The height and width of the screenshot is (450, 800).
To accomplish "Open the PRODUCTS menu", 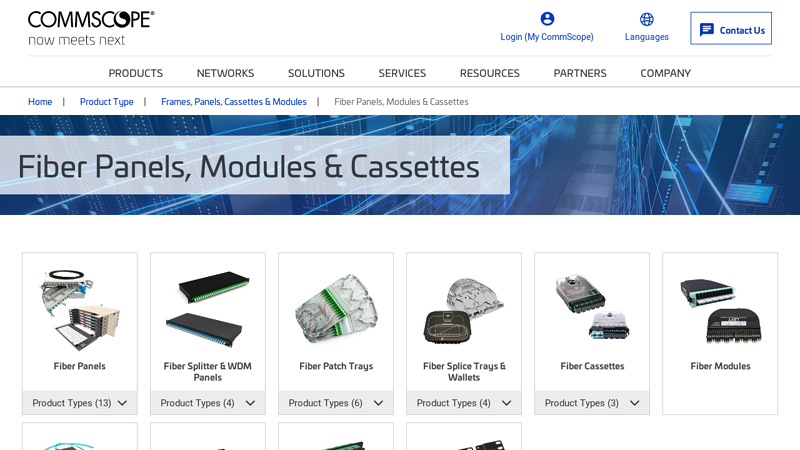I will [136, 73].
